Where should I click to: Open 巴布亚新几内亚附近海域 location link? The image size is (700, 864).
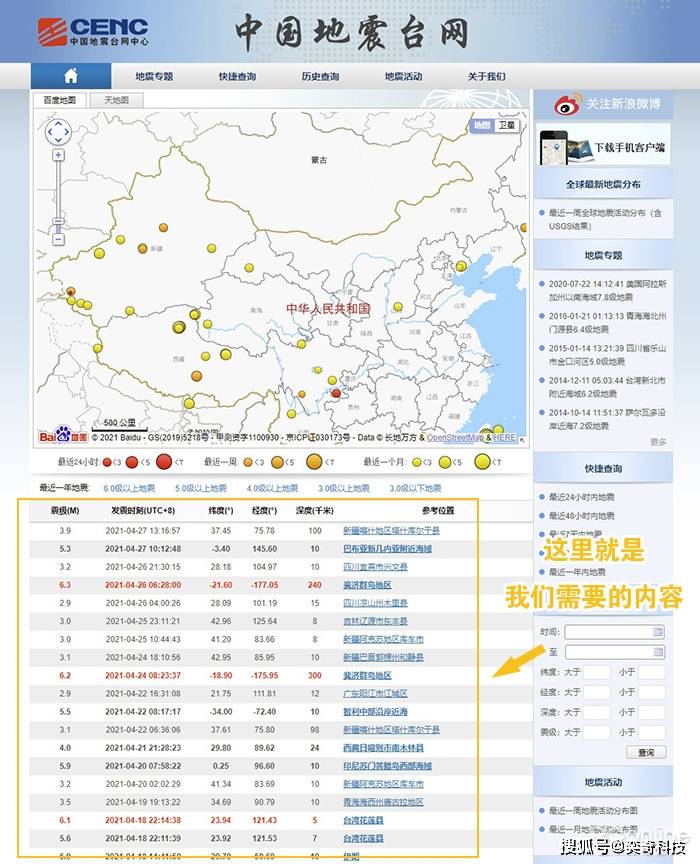tap(387, 549)
